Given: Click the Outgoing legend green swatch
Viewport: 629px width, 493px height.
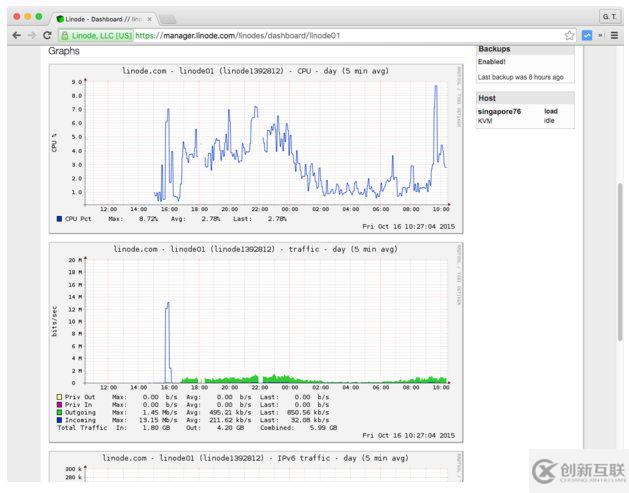Looking at the screenshot, I should pyautogui.click(x=59, y=412).
